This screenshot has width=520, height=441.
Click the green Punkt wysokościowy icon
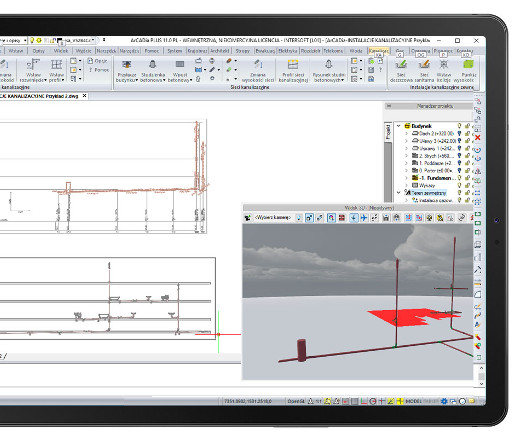[x=468, y=64]
